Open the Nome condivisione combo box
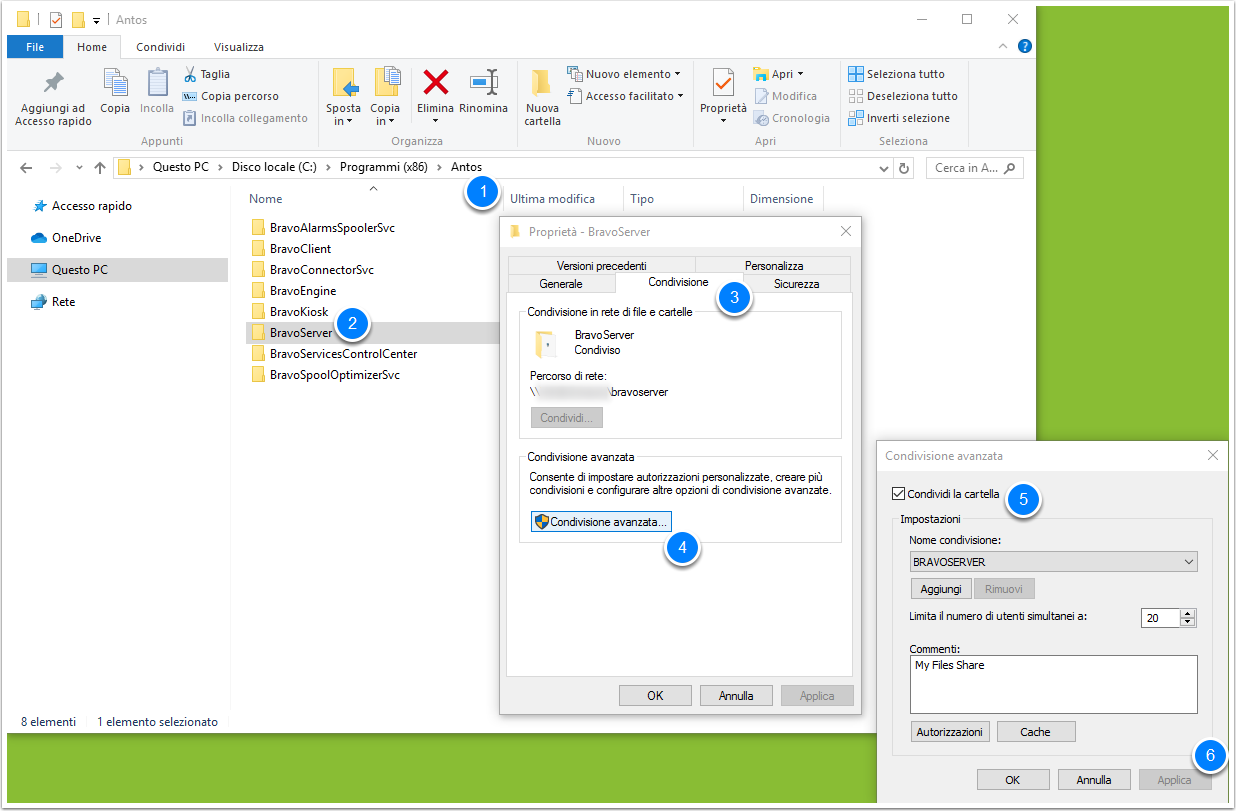The image size is (1236, 811). (x=1053, y=562)
